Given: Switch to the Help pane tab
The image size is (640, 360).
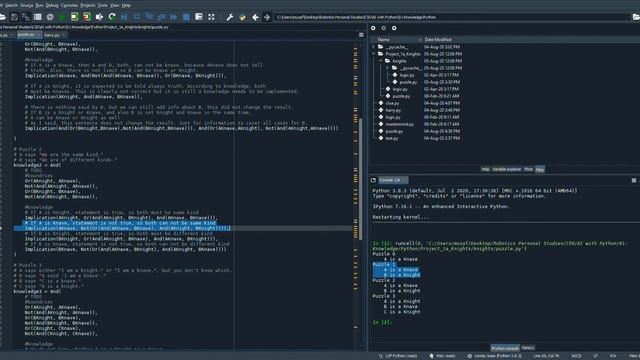Looking at the screenshot, I should pos(485,169).
